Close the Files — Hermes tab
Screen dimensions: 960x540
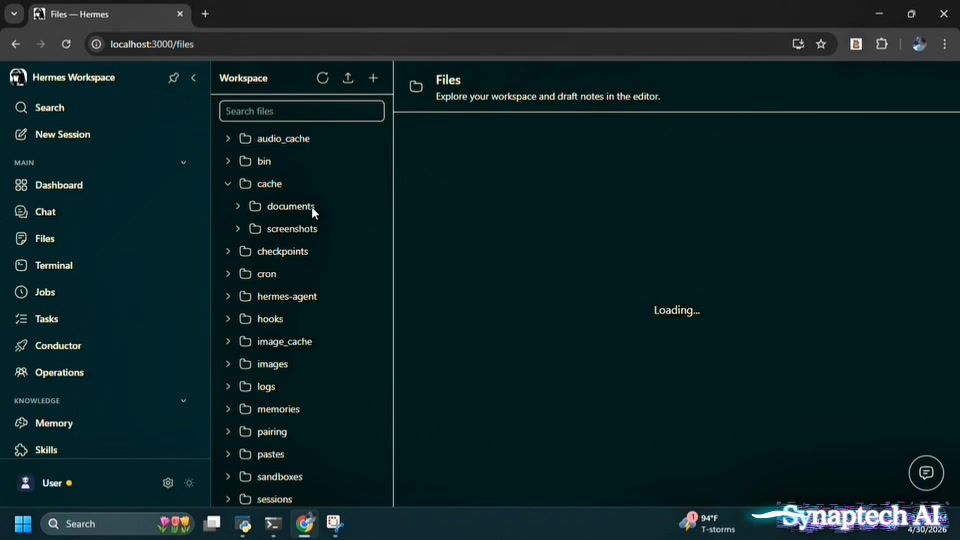[180, 14]
